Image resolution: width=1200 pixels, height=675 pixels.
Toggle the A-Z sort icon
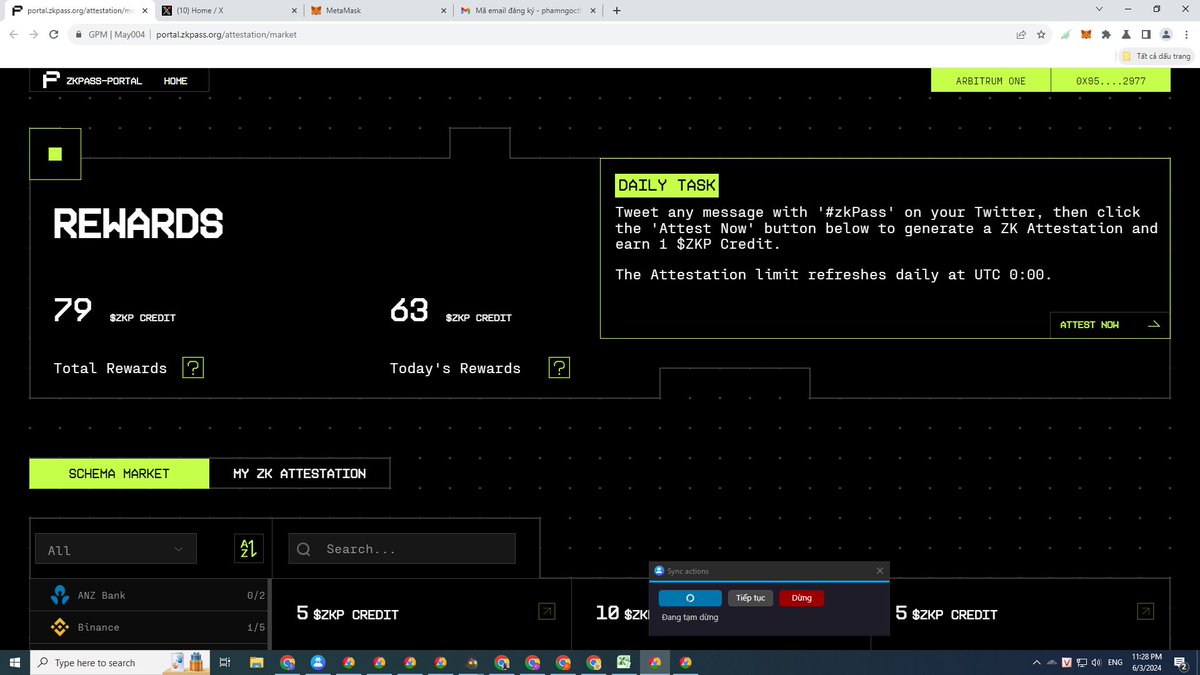[248, 548]
